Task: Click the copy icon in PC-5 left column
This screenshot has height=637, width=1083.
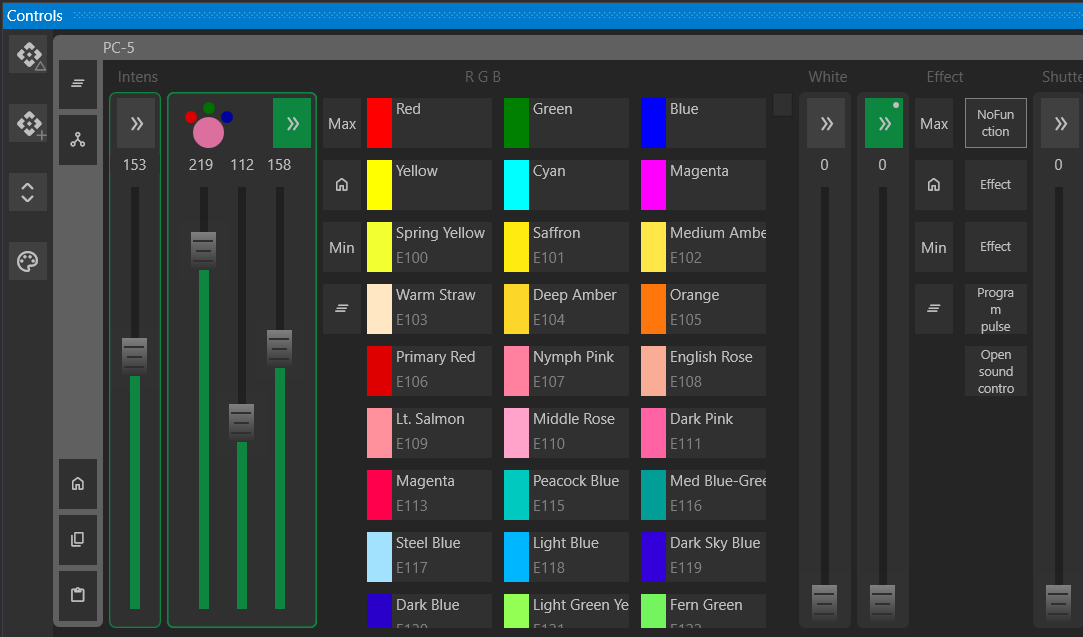Action: (78, 539)
